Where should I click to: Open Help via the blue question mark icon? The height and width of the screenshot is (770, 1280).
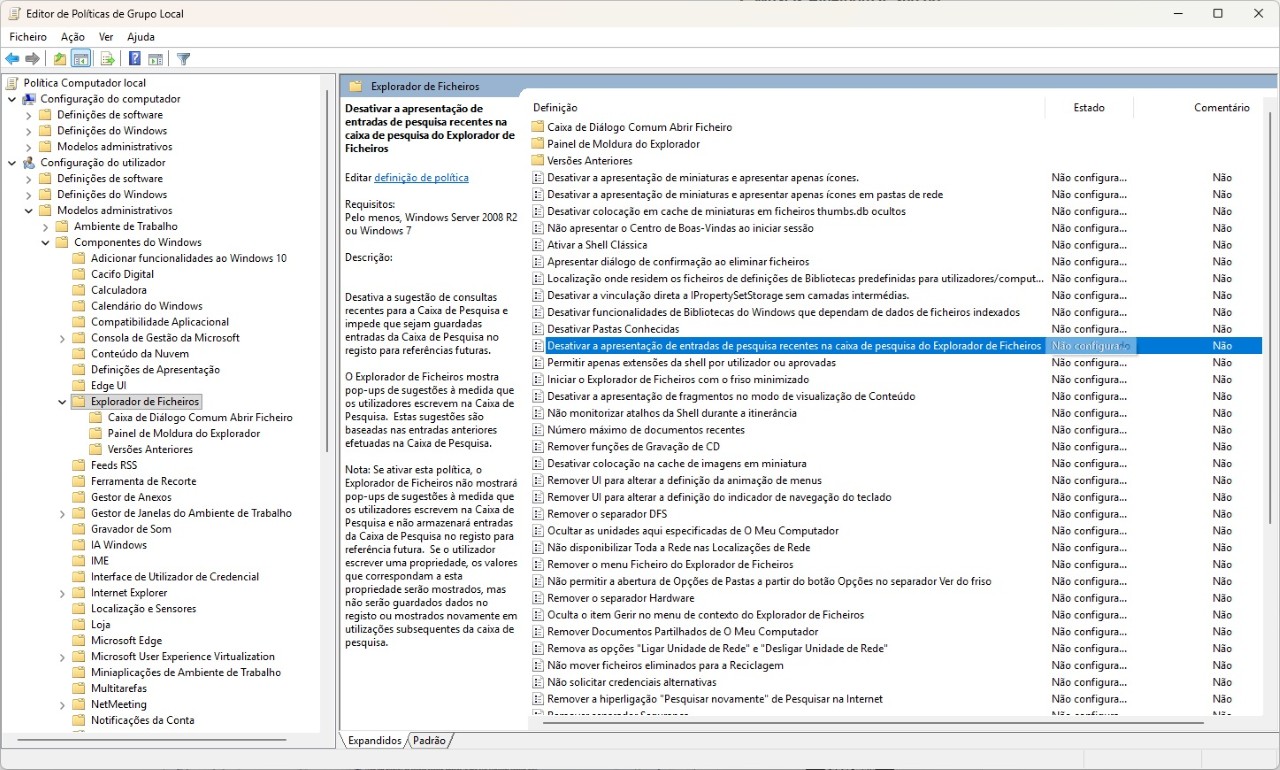point(134,59)
